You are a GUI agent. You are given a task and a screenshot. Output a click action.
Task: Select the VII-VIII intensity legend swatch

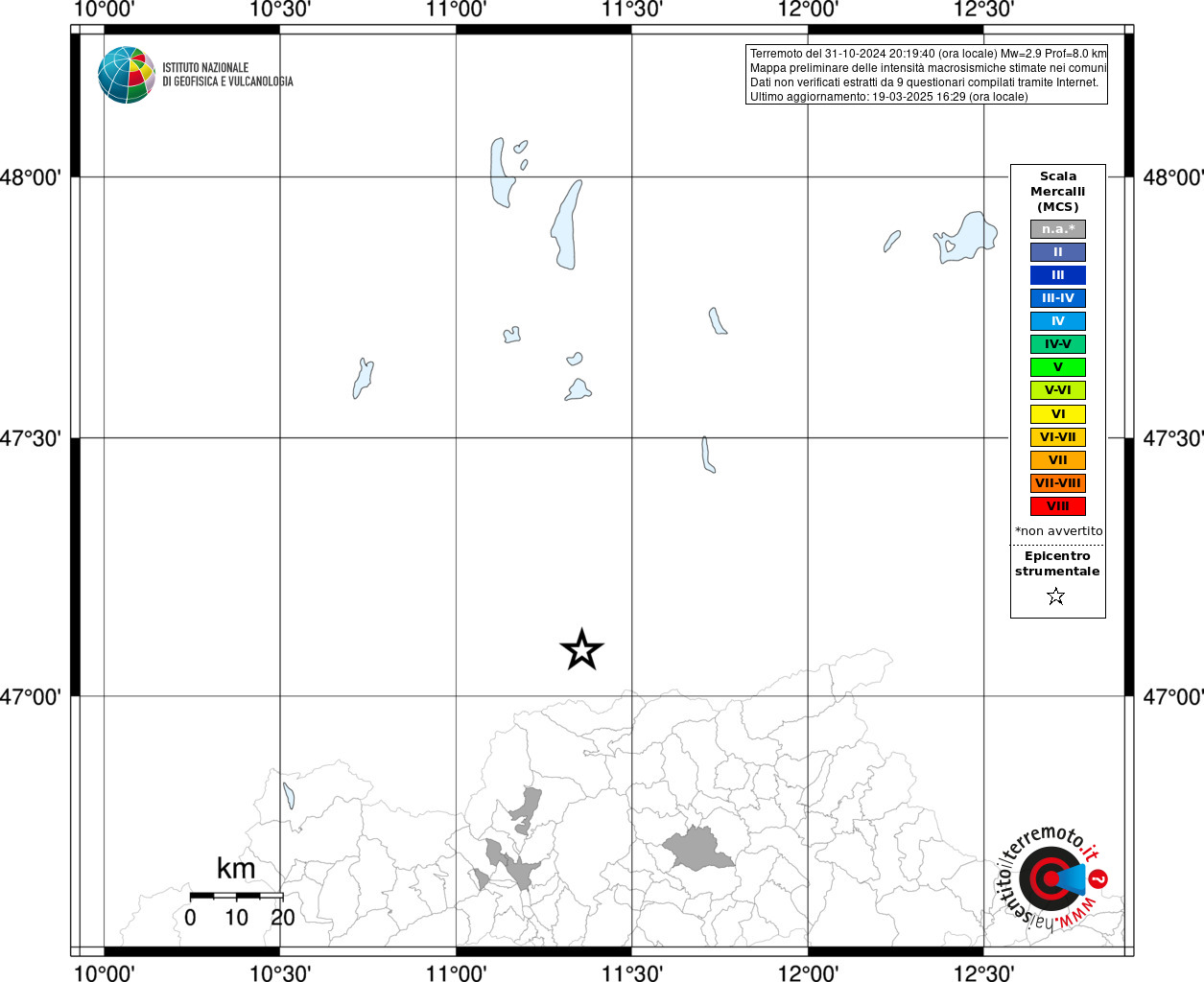[1058, 483]
